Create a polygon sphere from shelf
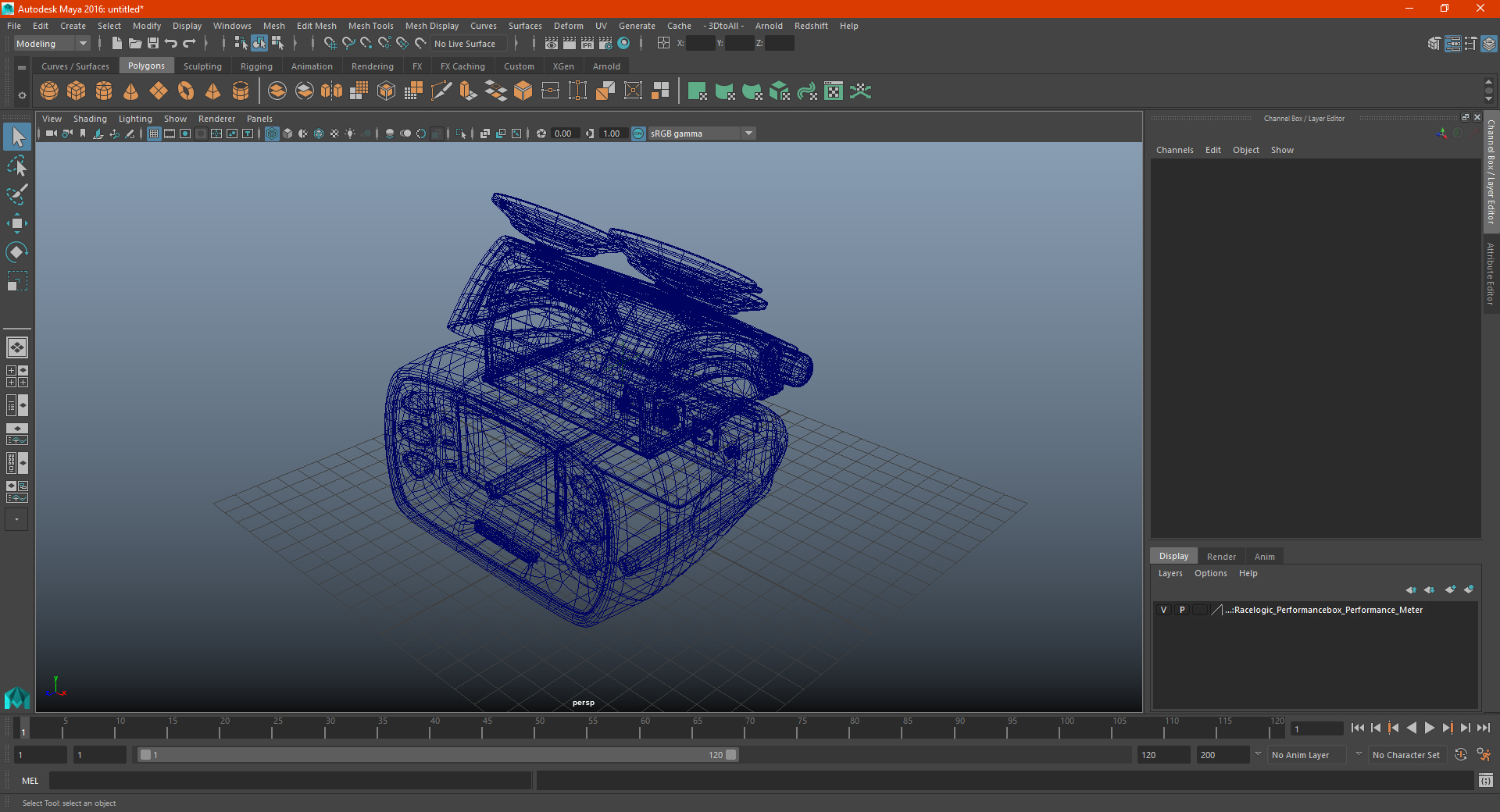This screenshot has height=812, width=1500. click(x=49, y=91)
